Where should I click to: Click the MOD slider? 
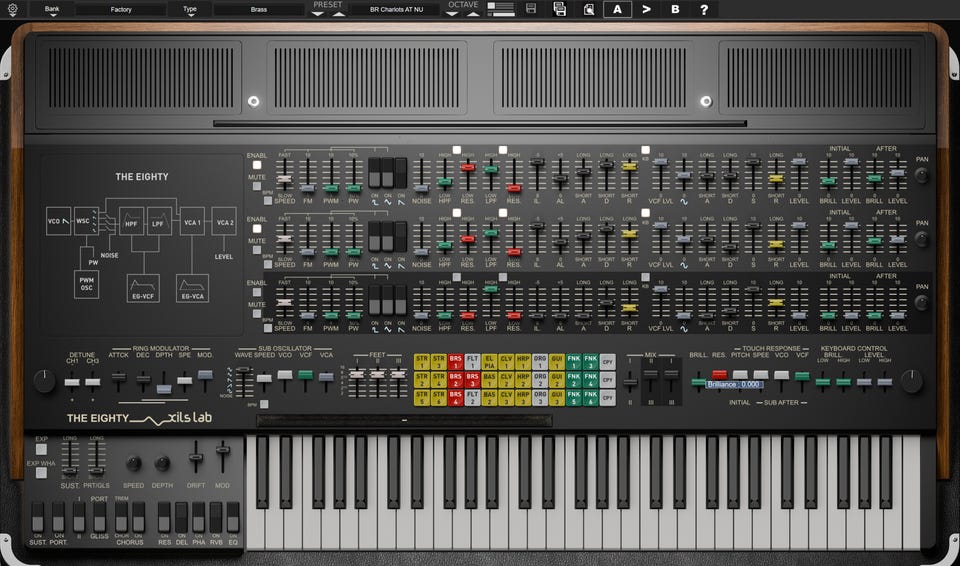pyautogui.click(x=223, y=450)
